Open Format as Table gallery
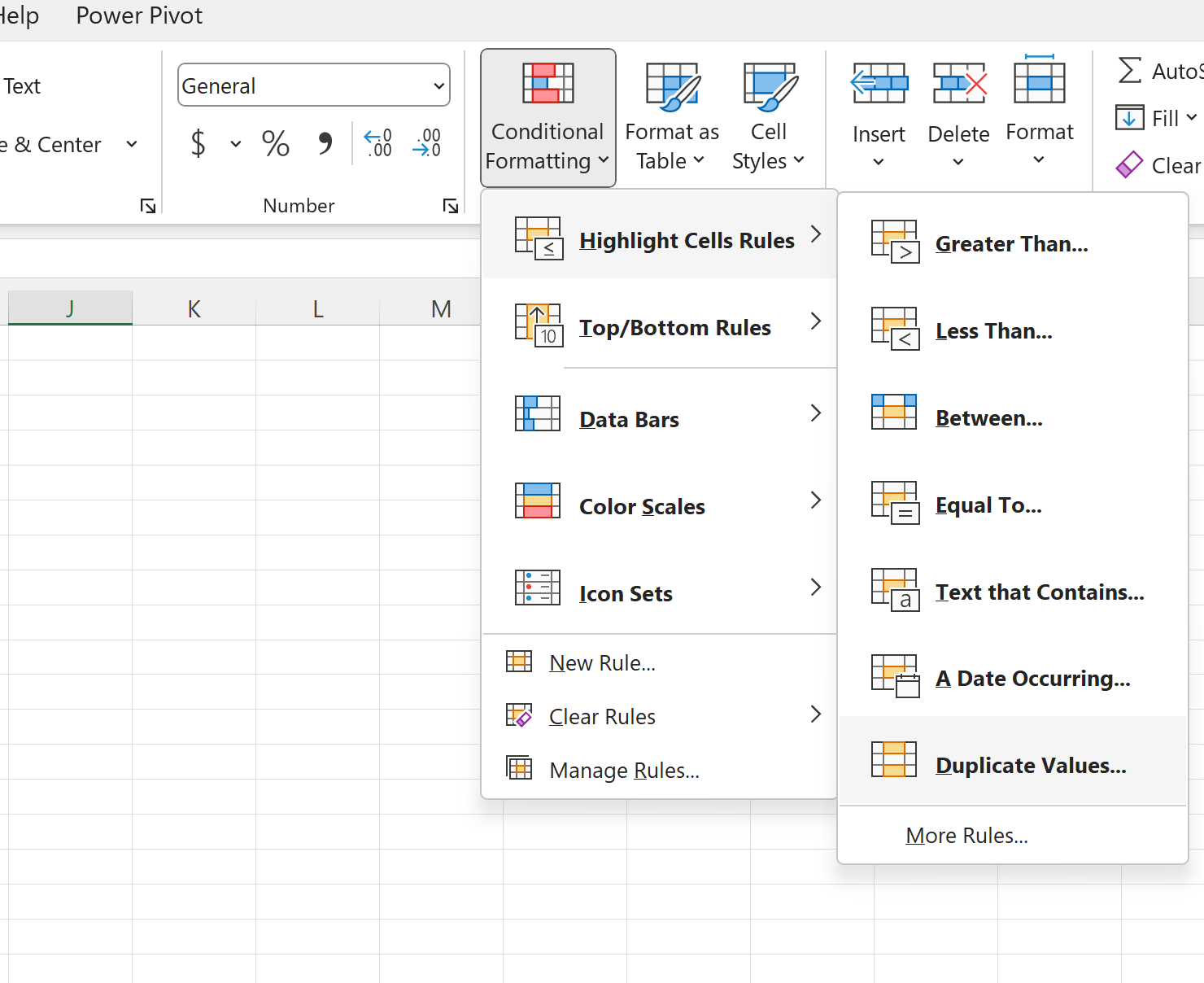 (671, 114)
